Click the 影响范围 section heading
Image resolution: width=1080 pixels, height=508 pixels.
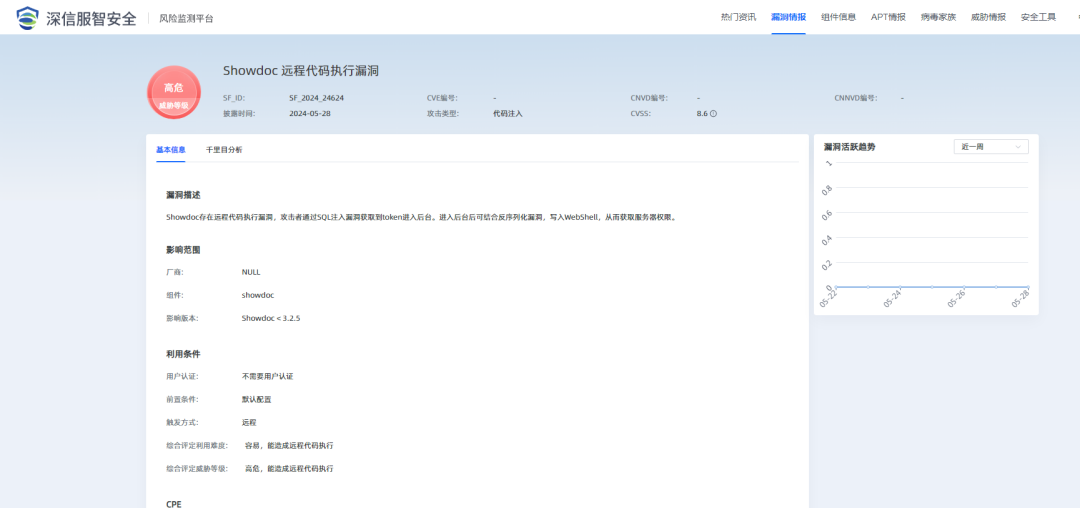(x=183, y=249)
